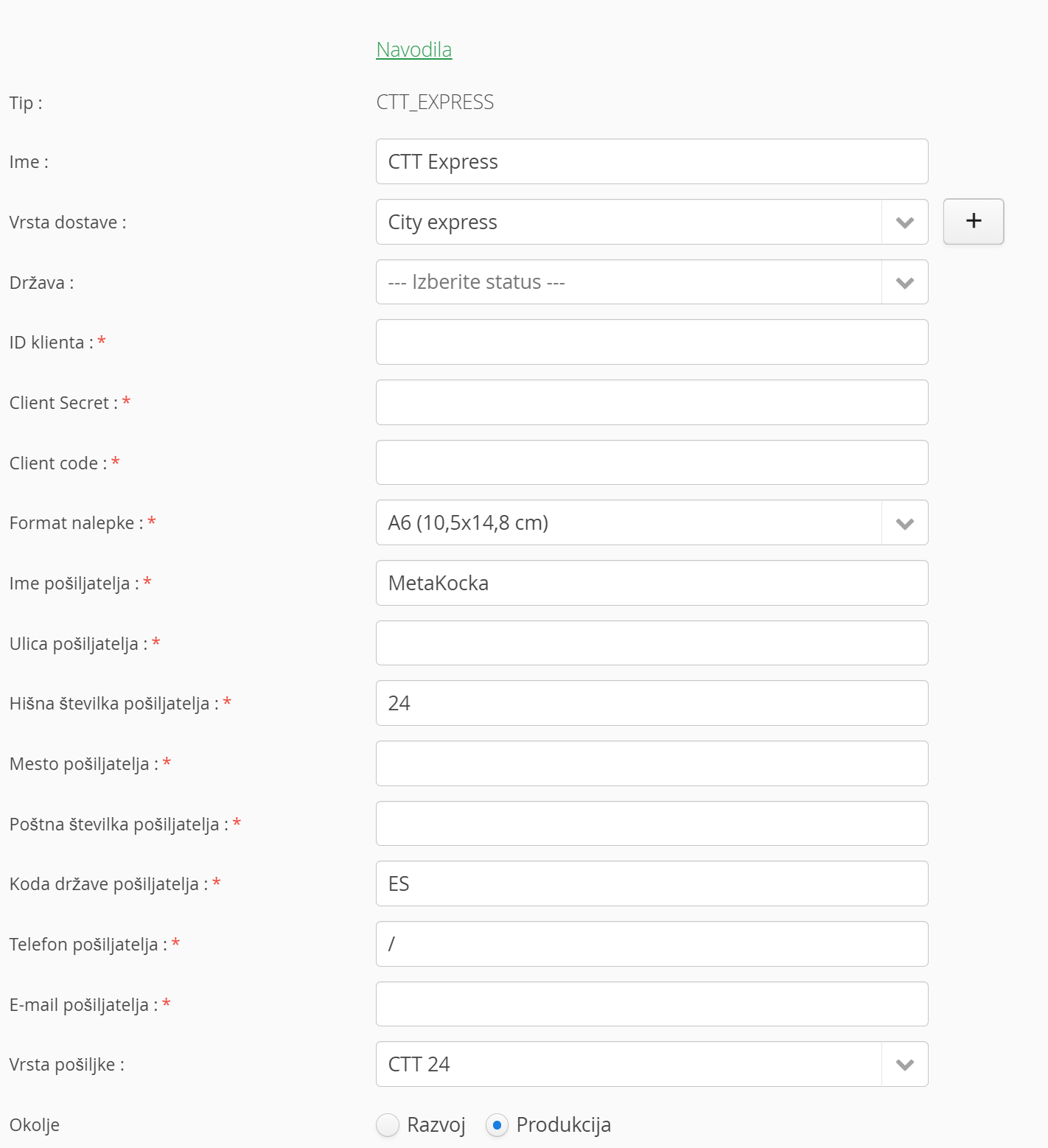Focus the Client Secret input field
Screen dimensions: 1048x1148
(651, 402)
